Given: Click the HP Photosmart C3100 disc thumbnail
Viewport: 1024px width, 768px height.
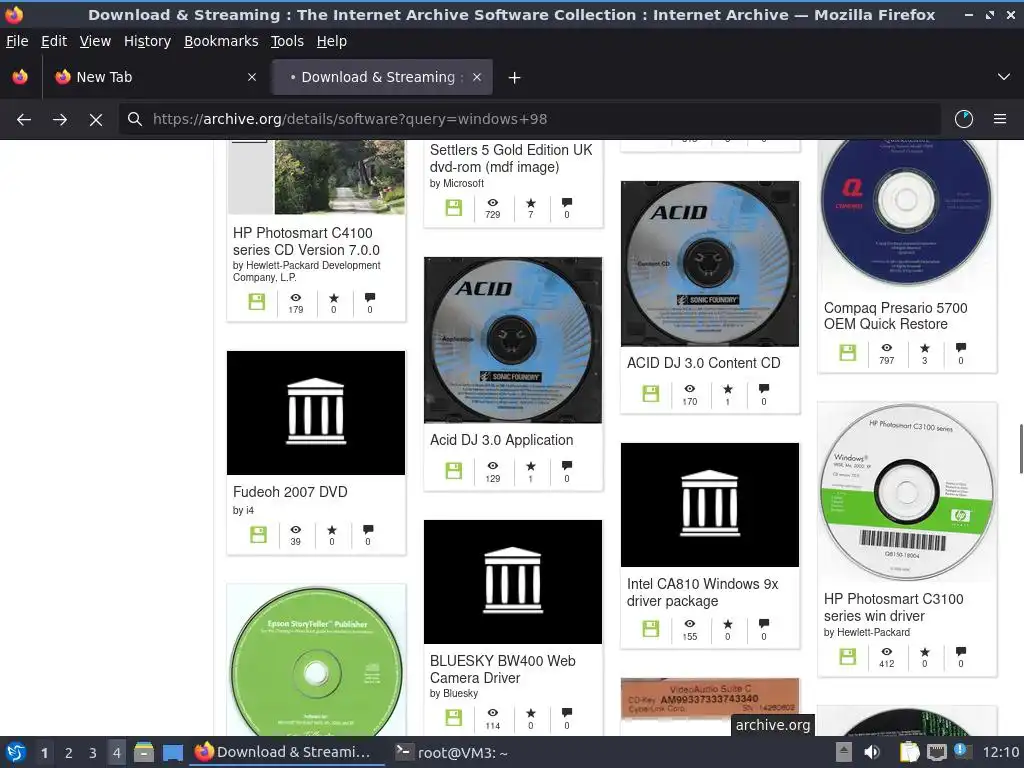Looking at the screenshot, I should pyautogui.click(x=906, y=492).
